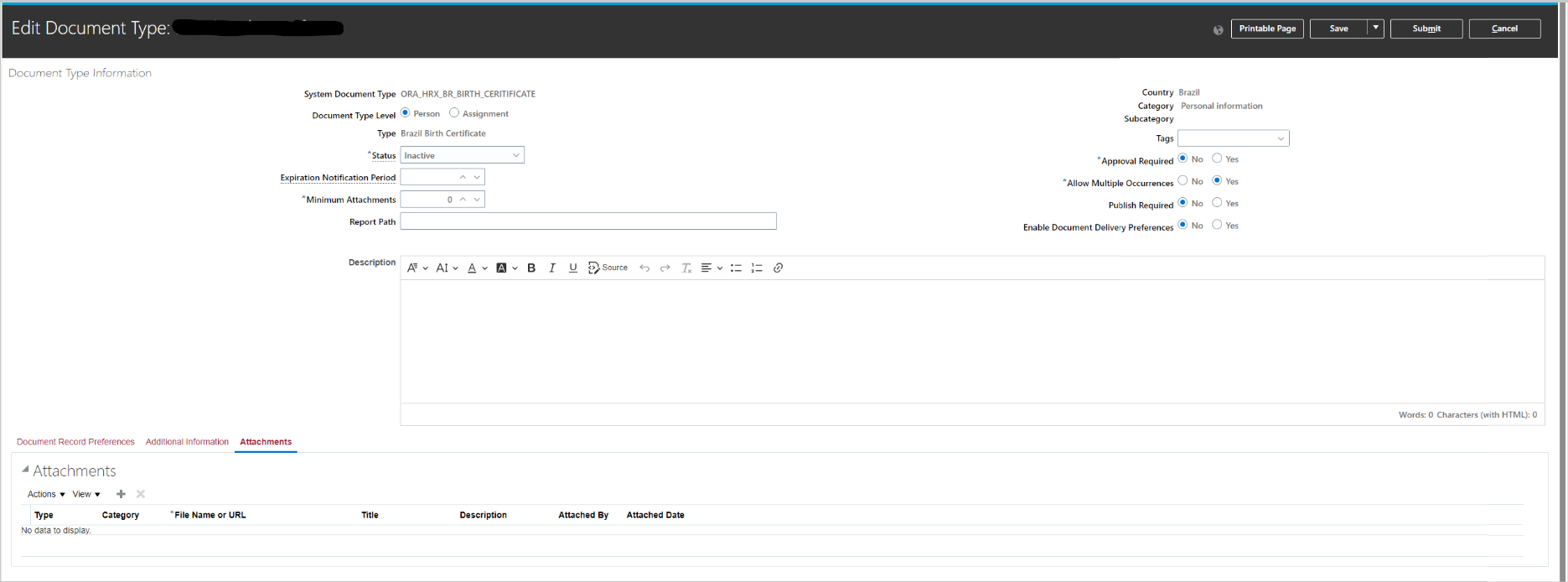Set Allow Multiple Occurrences to Yes
Image resolution: width=1568 pixels, height=582 pixels.
[1217, 180]
